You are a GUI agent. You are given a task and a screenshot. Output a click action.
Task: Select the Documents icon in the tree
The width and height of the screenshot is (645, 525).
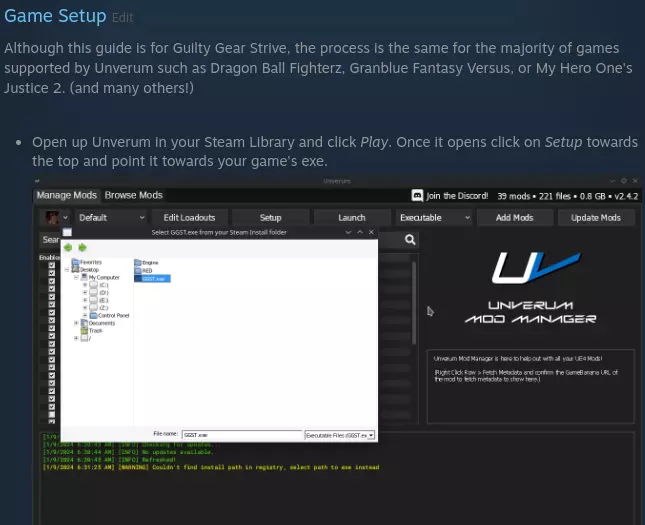(x=84, y=323)
